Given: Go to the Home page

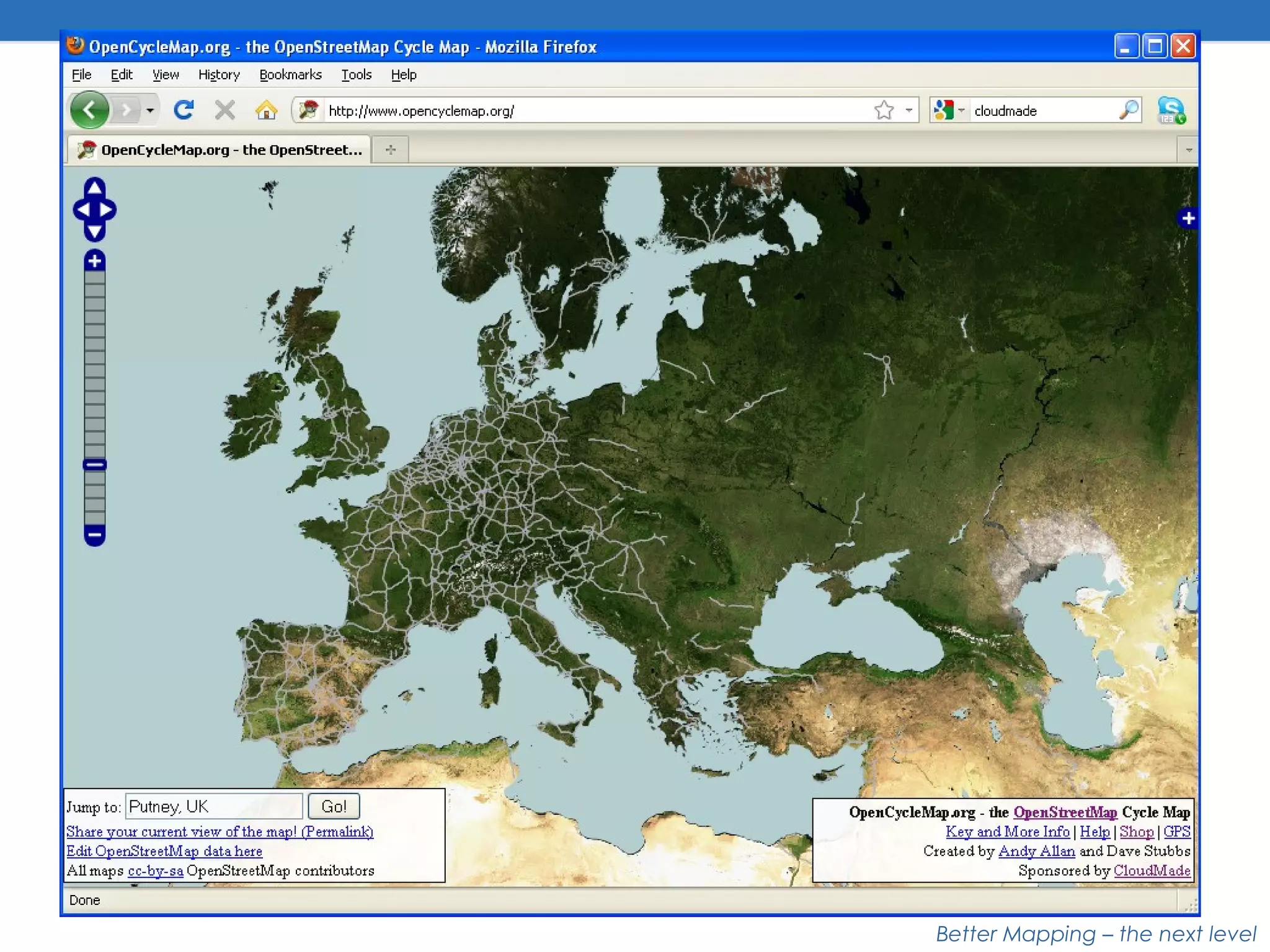Looking at the screenshot, I should 266,110.
